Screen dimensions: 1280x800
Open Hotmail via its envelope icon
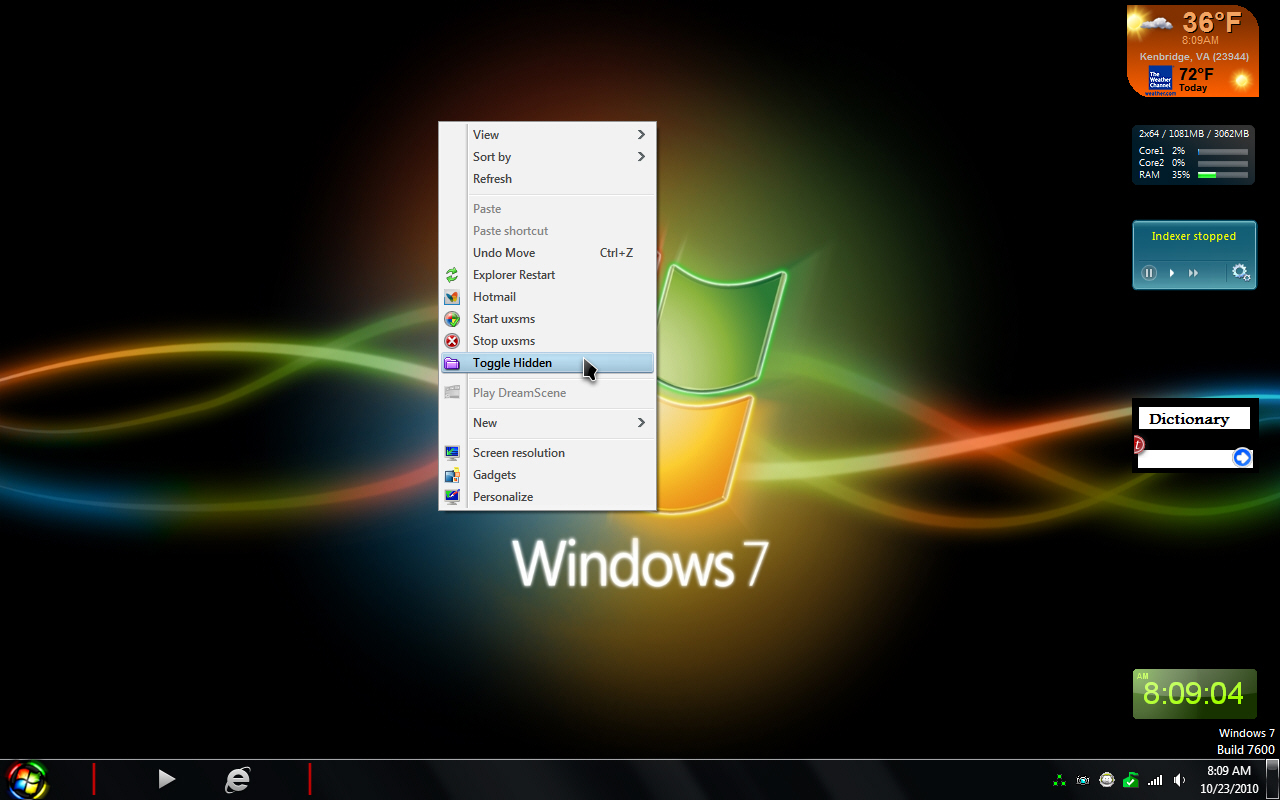(452, 297)
